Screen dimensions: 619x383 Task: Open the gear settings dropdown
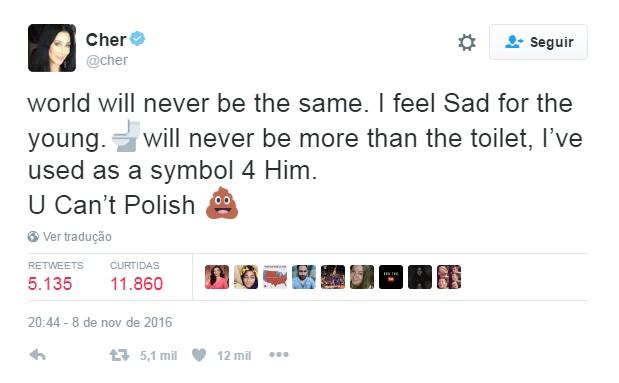tap(467, 42)
